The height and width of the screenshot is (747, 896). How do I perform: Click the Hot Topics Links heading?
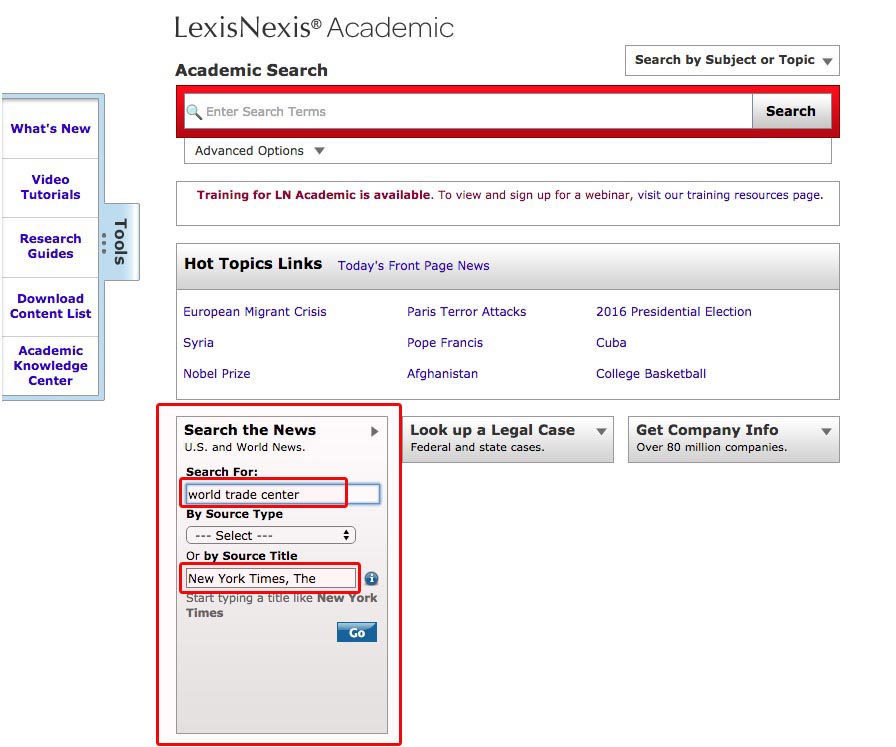point(253,263)
